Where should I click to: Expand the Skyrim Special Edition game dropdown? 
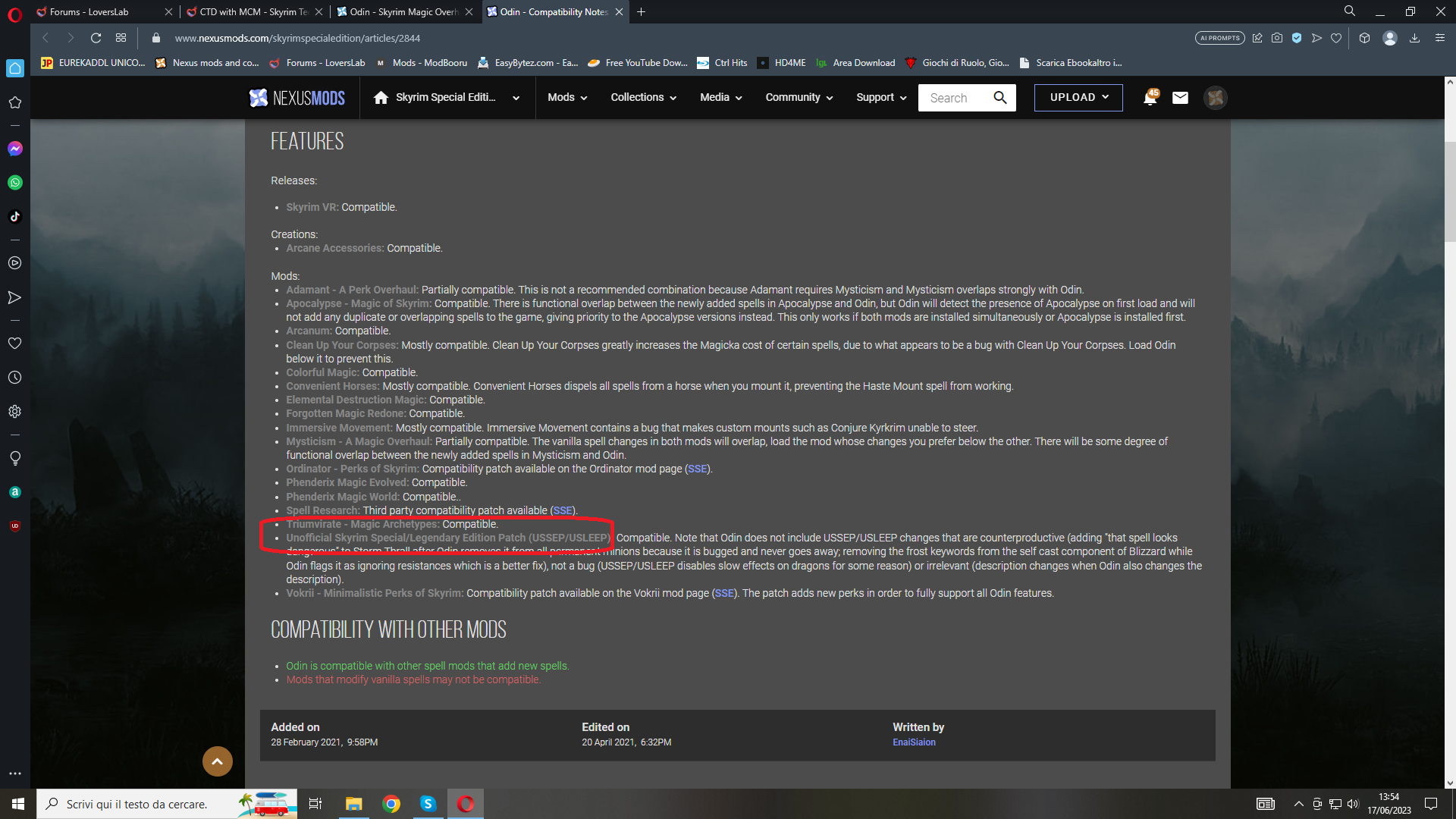[x=516, y=98]
